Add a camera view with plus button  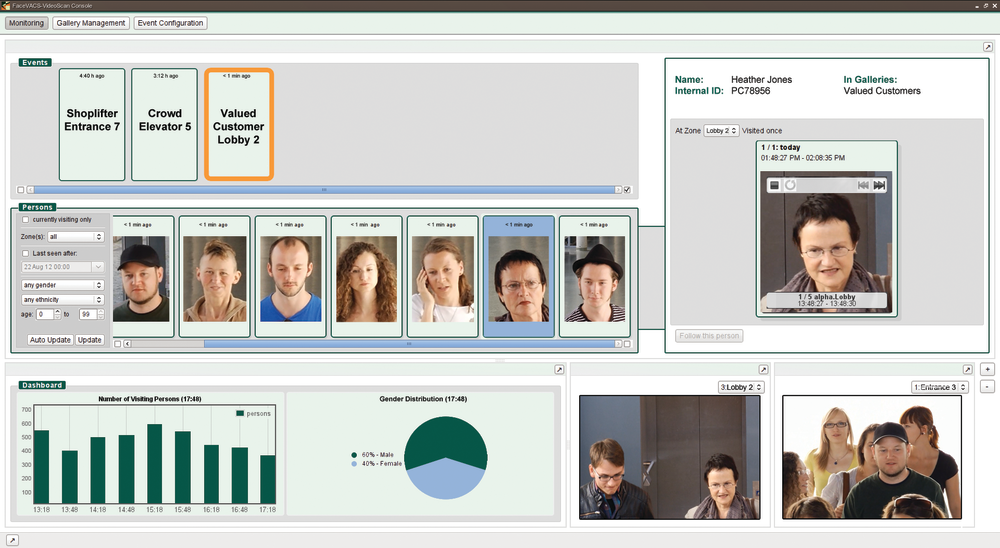988,369
